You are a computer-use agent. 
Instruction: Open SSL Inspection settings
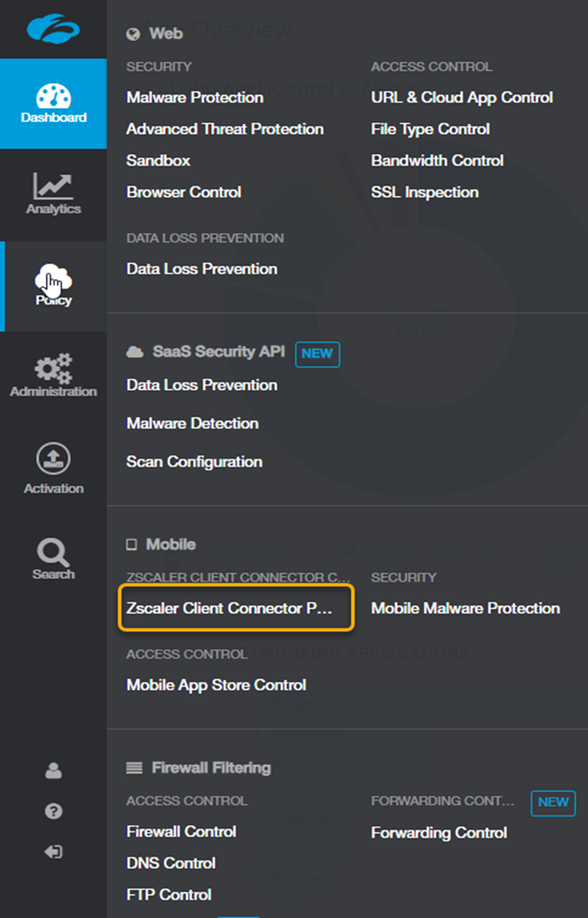(425, 192)
